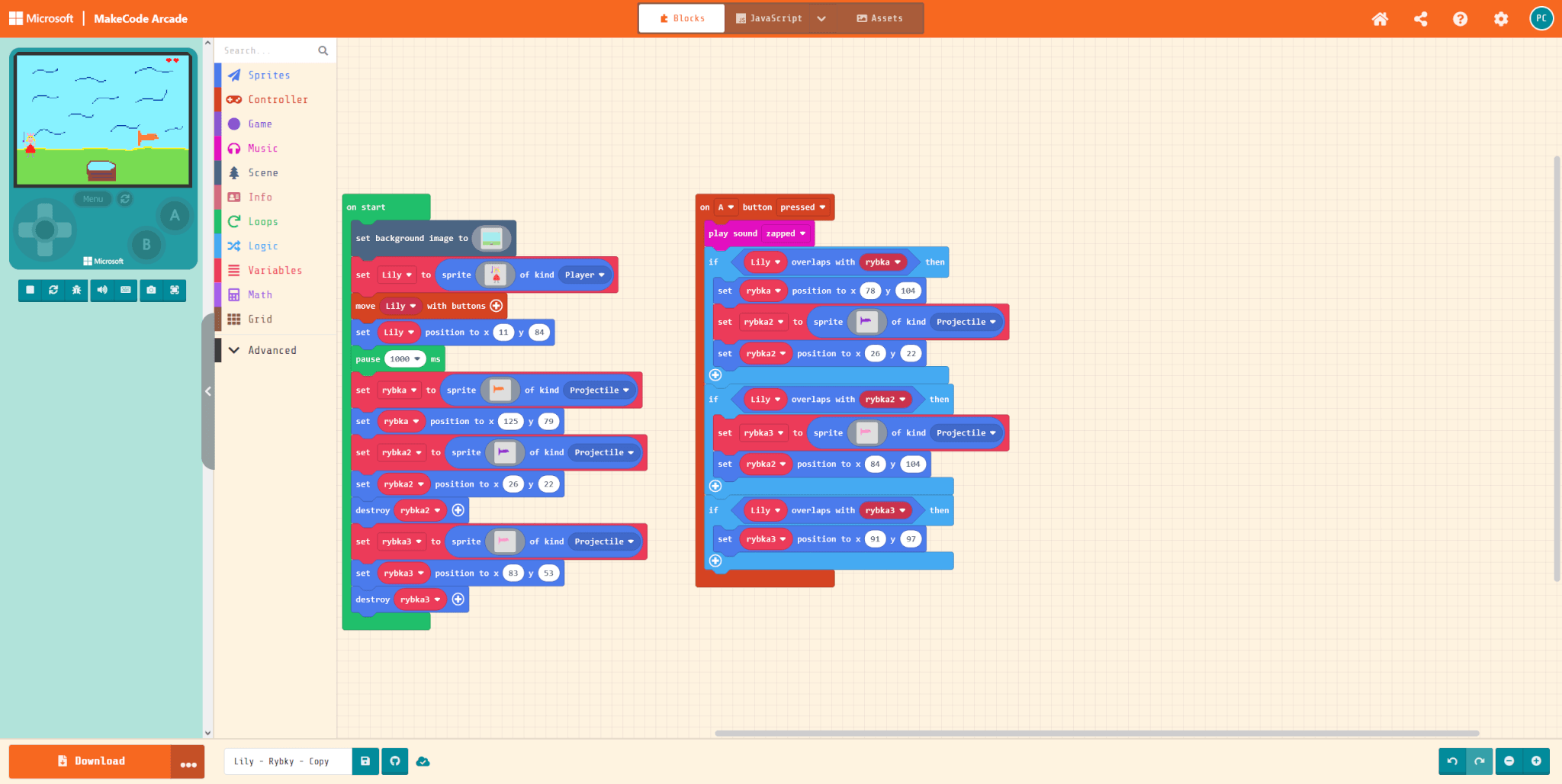Collapse the simulator panel

(x=207, y=391)
